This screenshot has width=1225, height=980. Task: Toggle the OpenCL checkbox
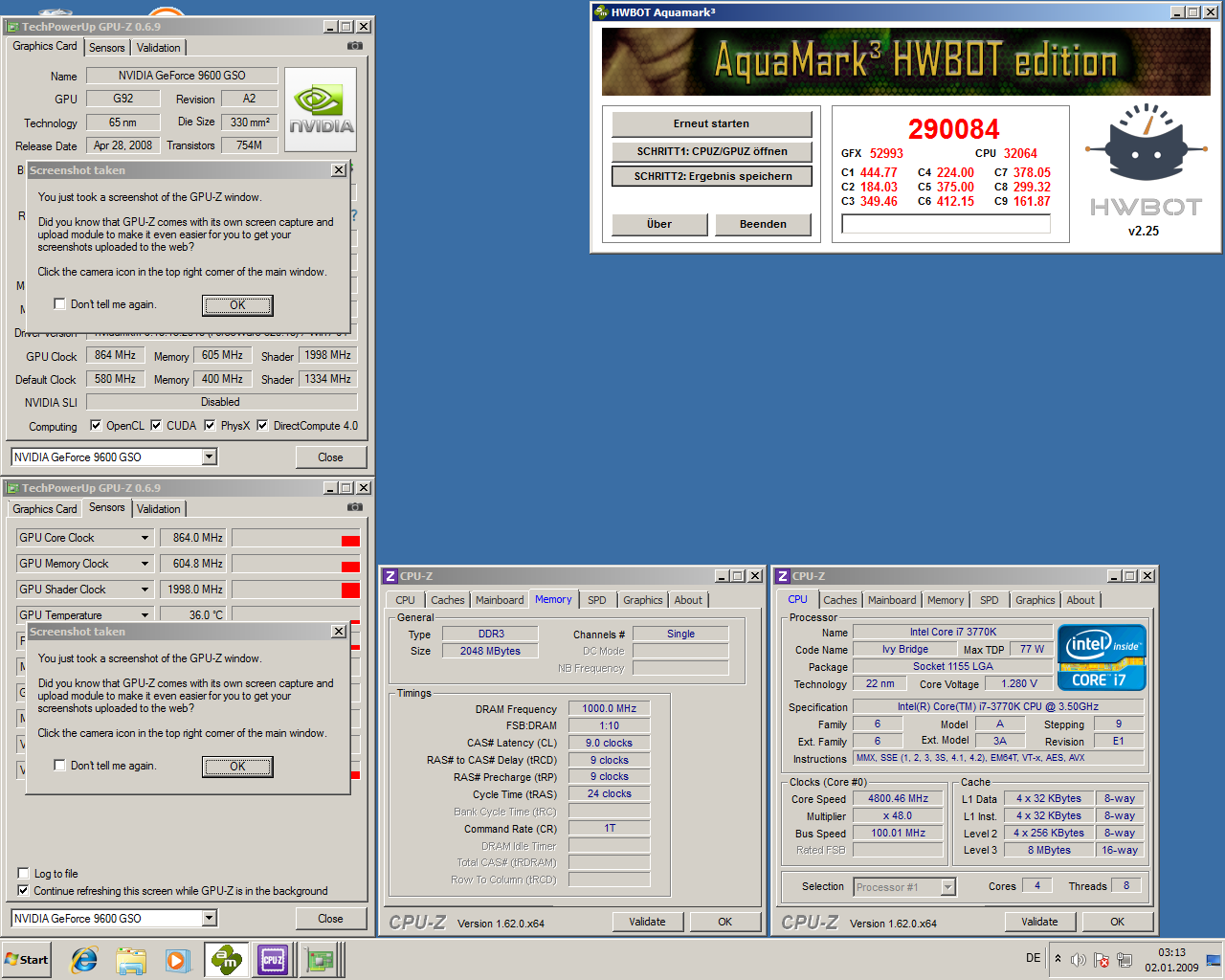click(x=96, y=426)
